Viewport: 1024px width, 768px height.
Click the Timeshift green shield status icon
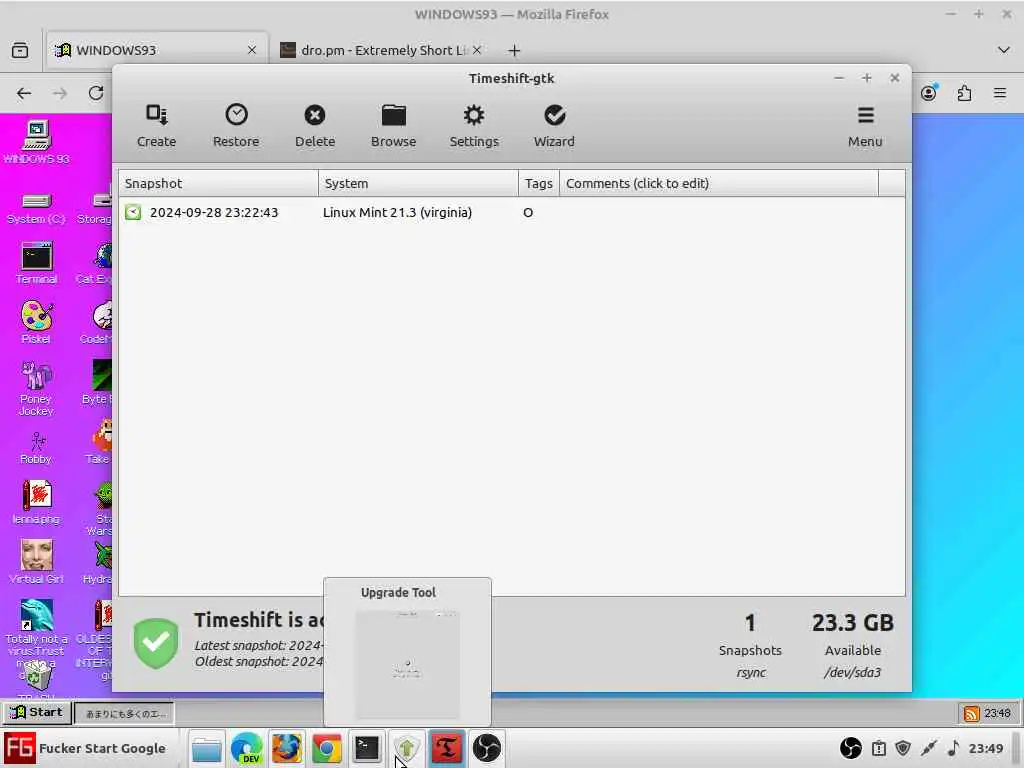tap(155, 643)
